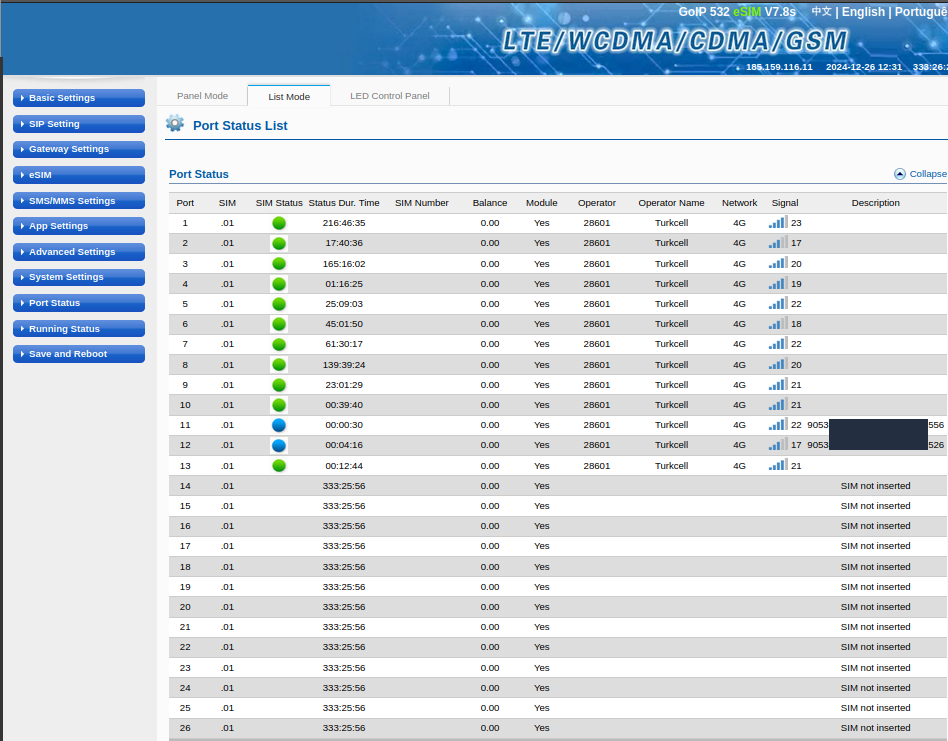Switch to Panel Mode tab

coord(203,95)
